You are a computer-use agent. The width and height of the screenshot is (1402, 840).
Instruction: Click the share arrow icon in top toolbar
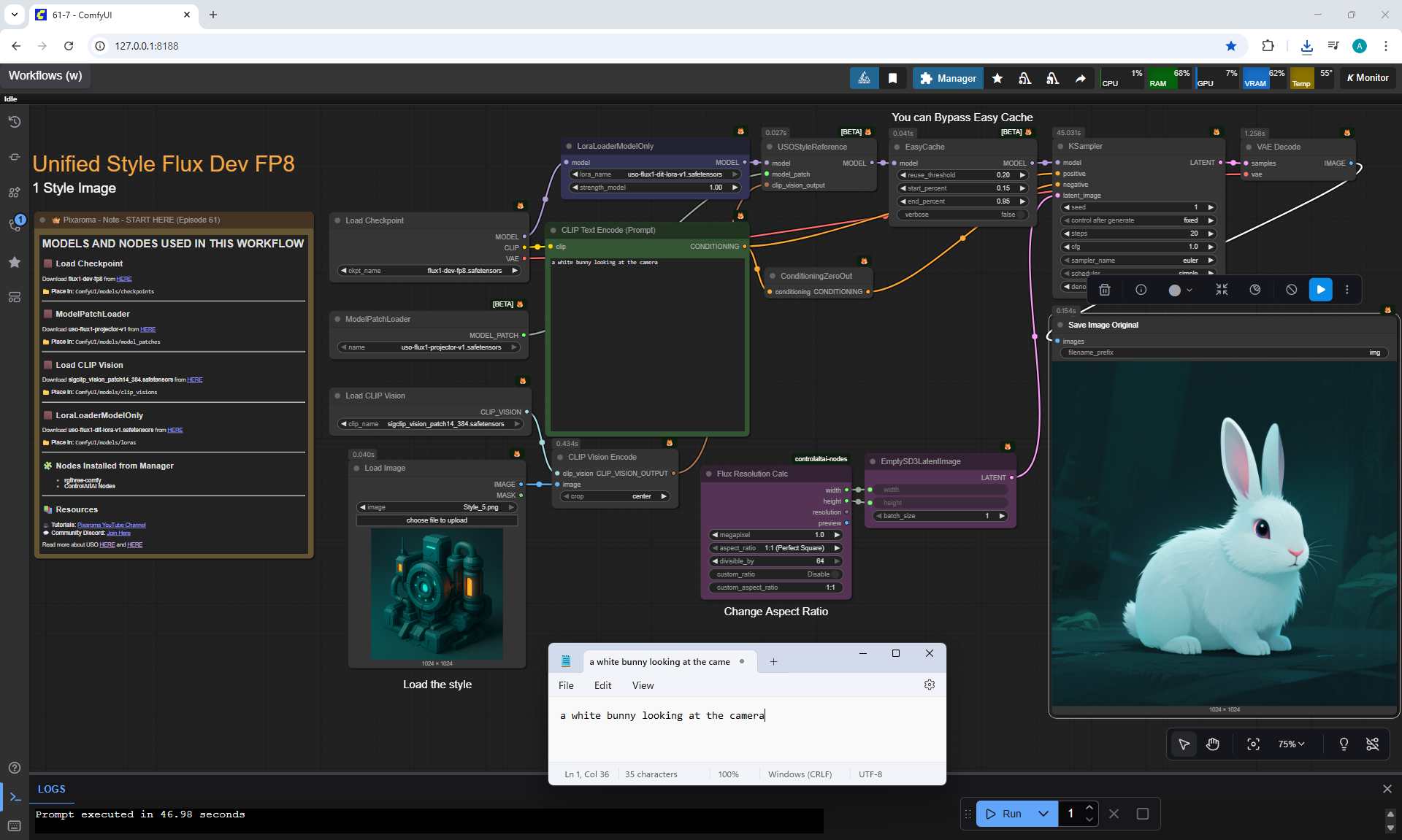point(1080,78)
